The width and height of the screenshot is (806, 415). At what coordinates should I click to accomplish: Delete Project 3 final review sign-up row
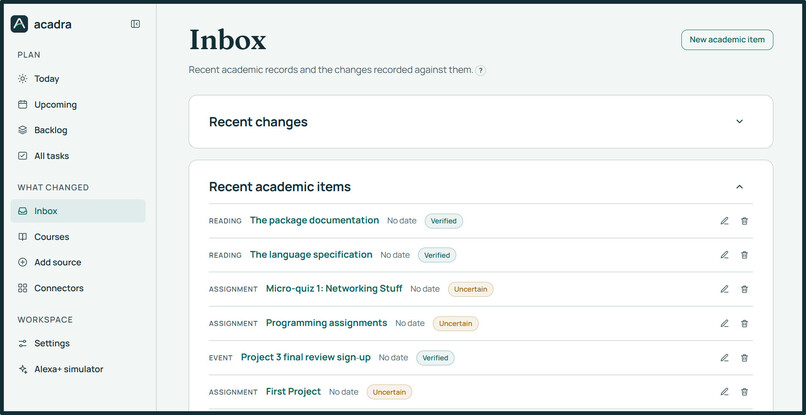[744, 357]
